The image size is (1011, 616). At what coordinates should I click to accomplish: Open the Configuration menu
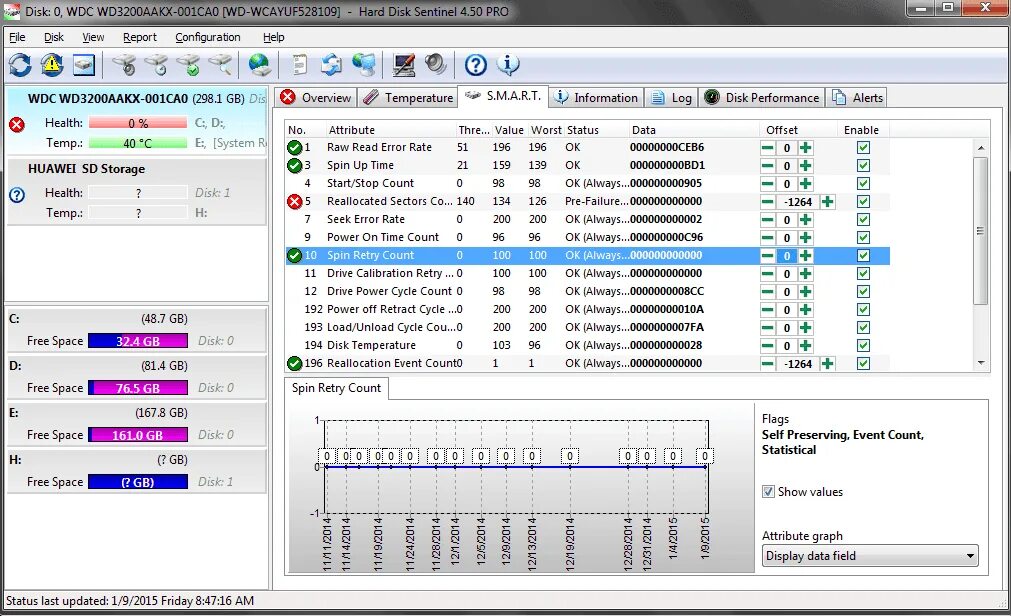tap(208, 37)
